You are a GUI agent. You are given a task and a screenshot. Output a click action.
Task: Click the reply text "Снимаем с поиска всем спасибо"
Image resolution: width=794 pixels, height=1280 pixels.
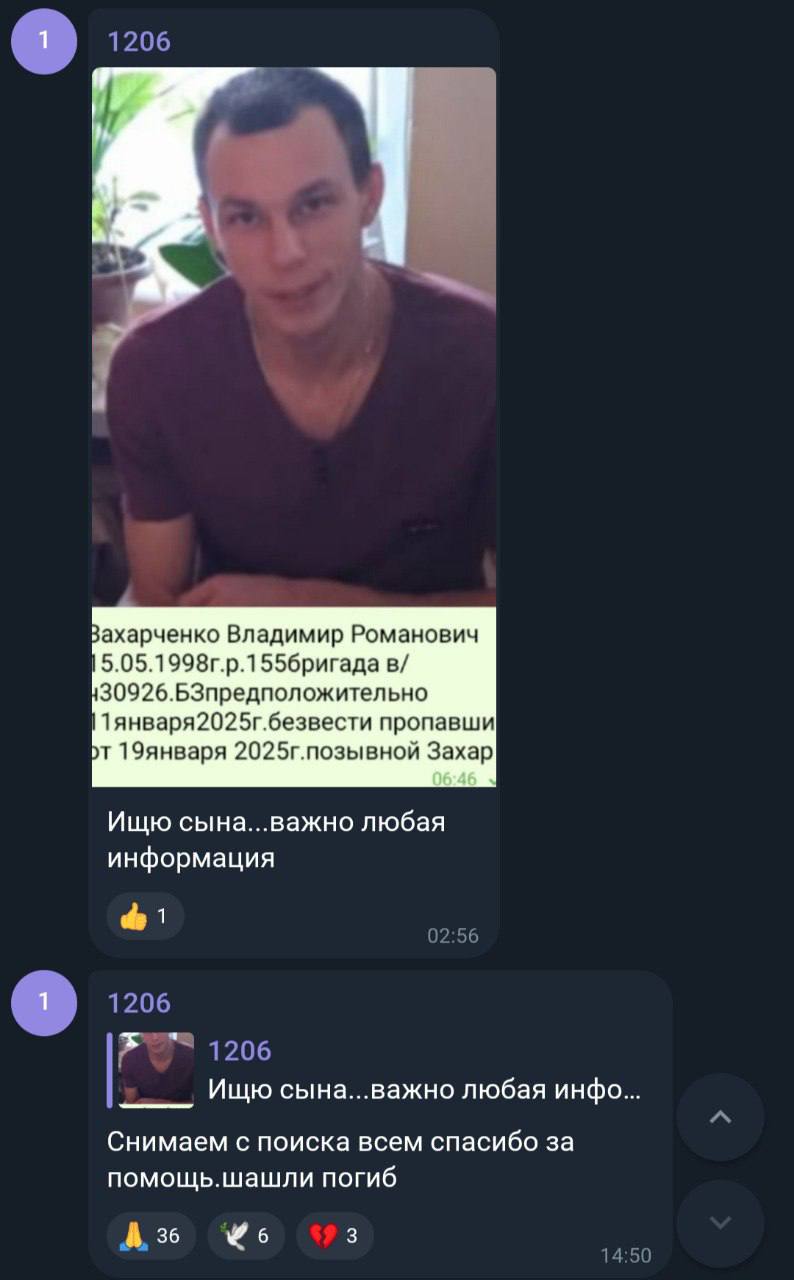(322, 1141)
